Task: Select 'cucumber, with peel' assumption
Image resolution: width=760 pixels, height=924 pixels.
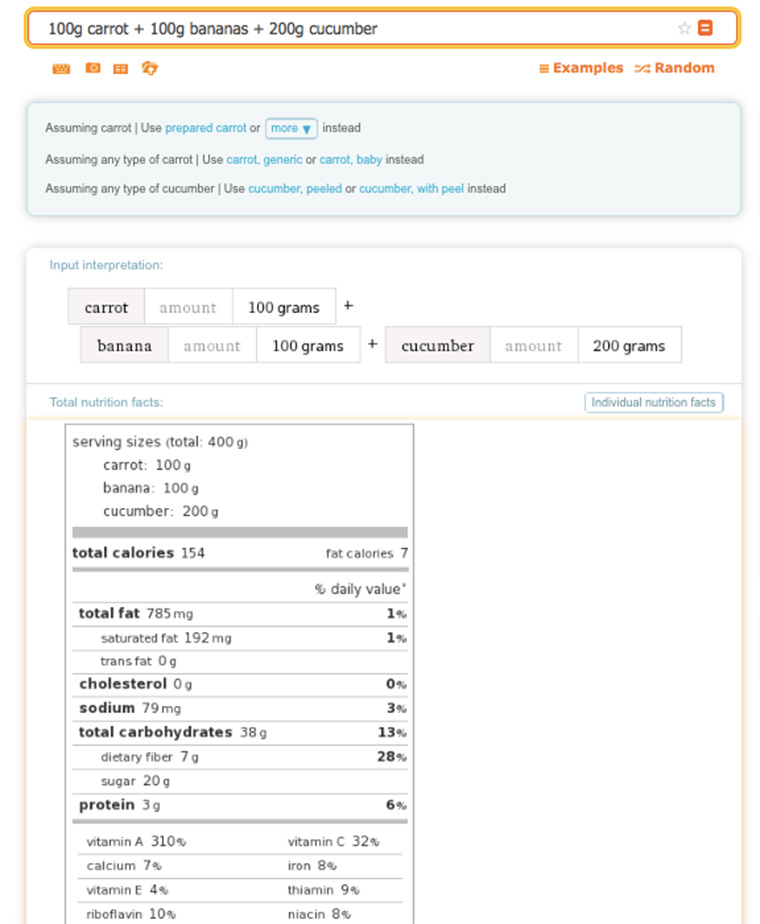Action: pyautogui.click(x=411, y=188)
